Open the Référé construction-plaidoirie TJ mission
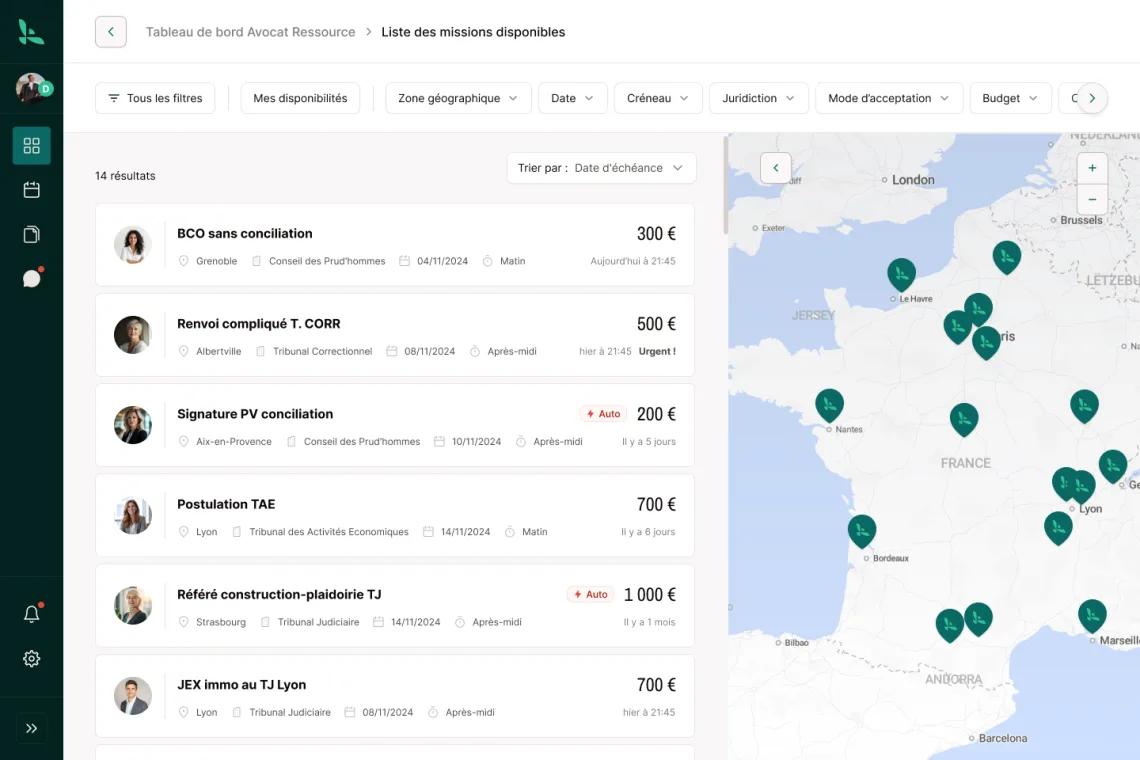The width and height of the screenshot is (1140, 760). click(x=395, y=606)
